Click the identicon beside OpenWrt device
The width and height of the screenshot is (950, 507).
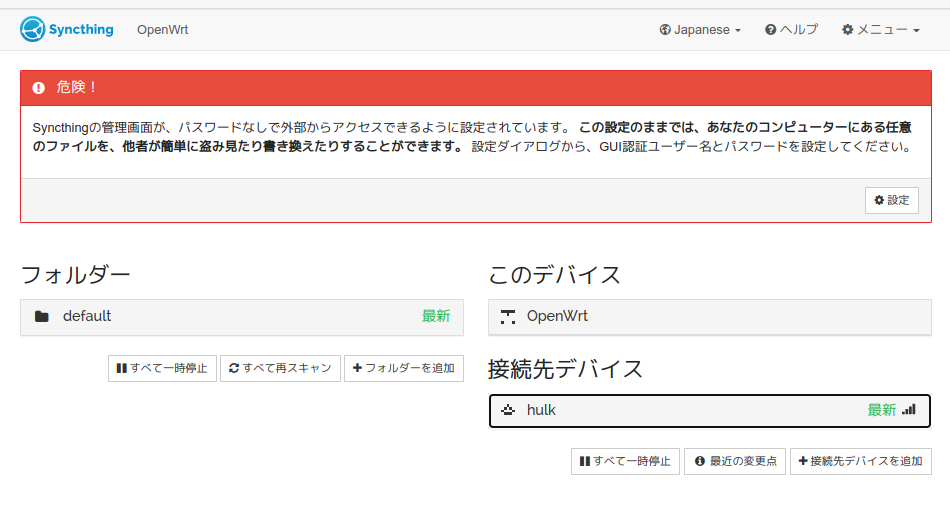click(508, 316)
